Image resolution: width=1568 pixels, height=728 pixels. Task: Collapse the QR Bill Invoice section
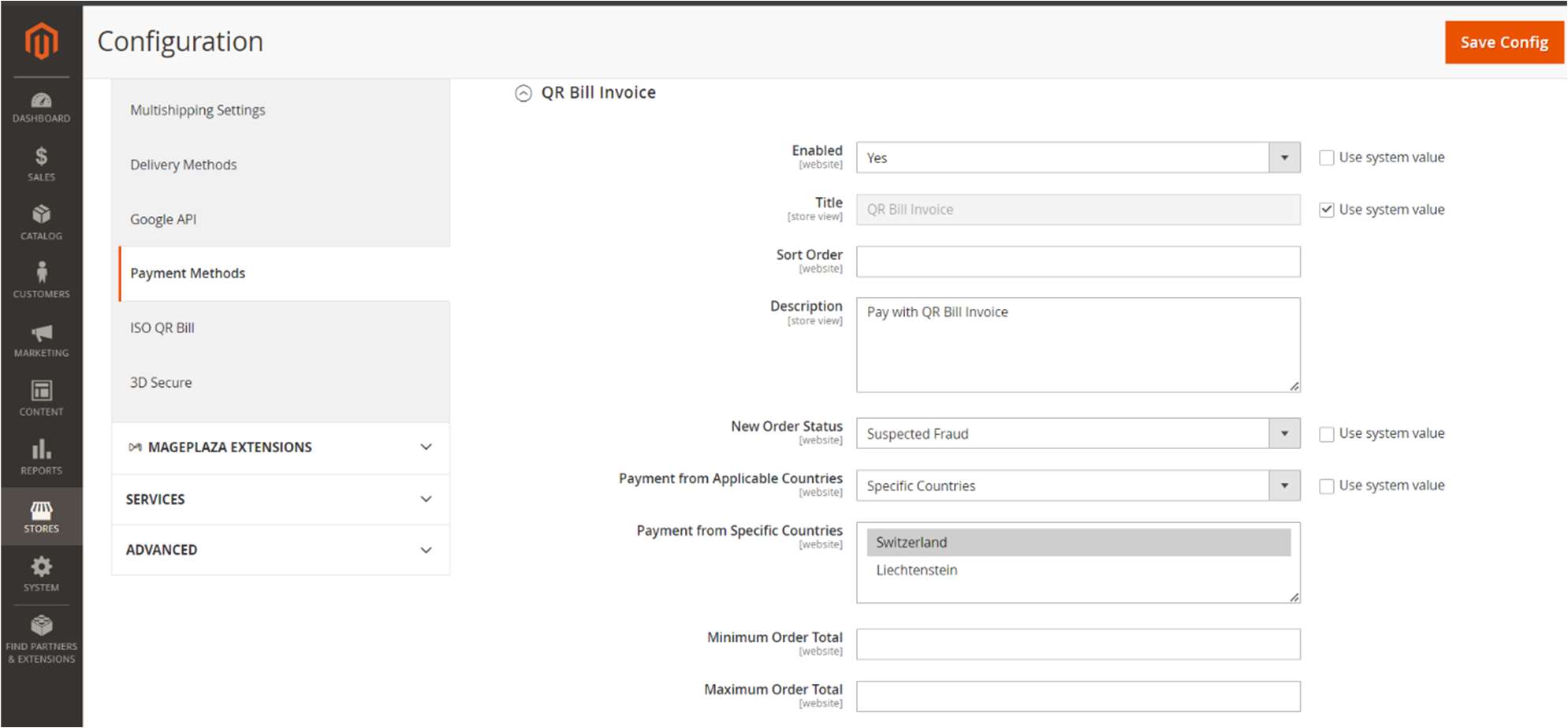[523, 93]
